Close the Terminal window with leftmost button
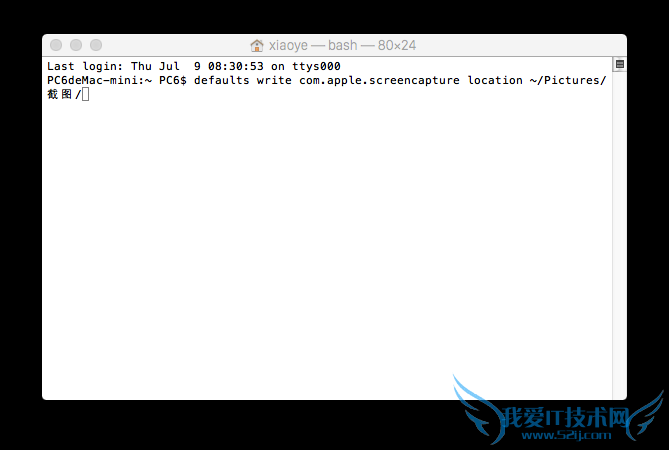The height and width of the screenshot is (450, 669). click(x=56, y=45)
